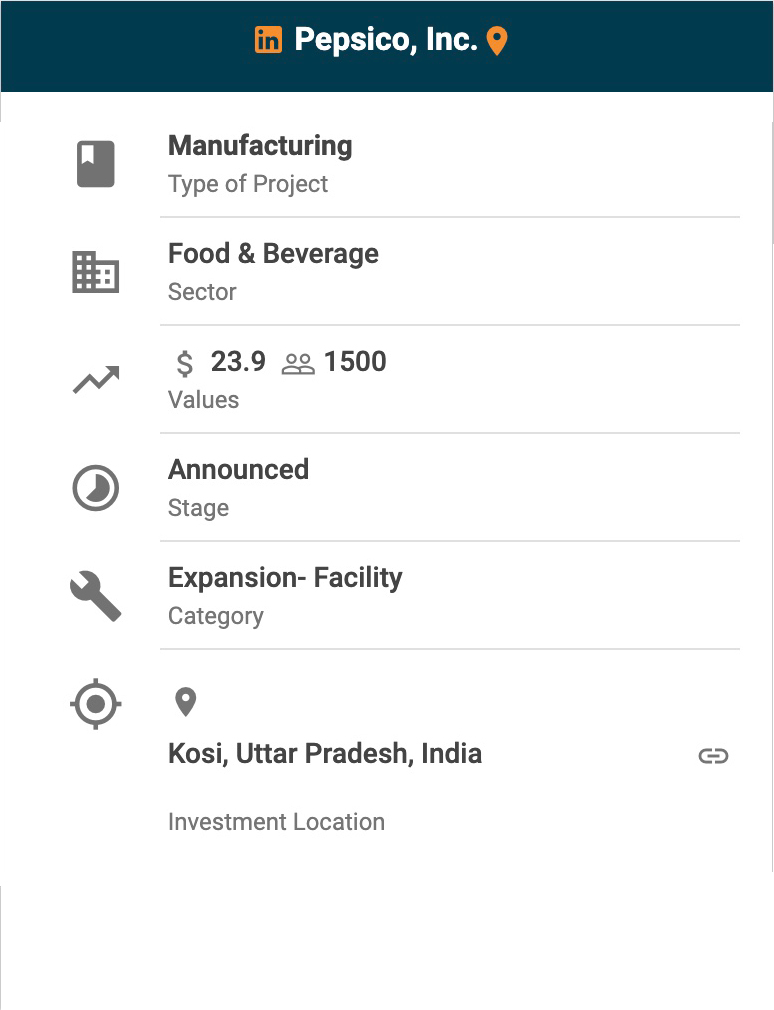Screen dimensions: 774x1010
Task: Click the grey location pin above Kosi
Action: (185, 702)
